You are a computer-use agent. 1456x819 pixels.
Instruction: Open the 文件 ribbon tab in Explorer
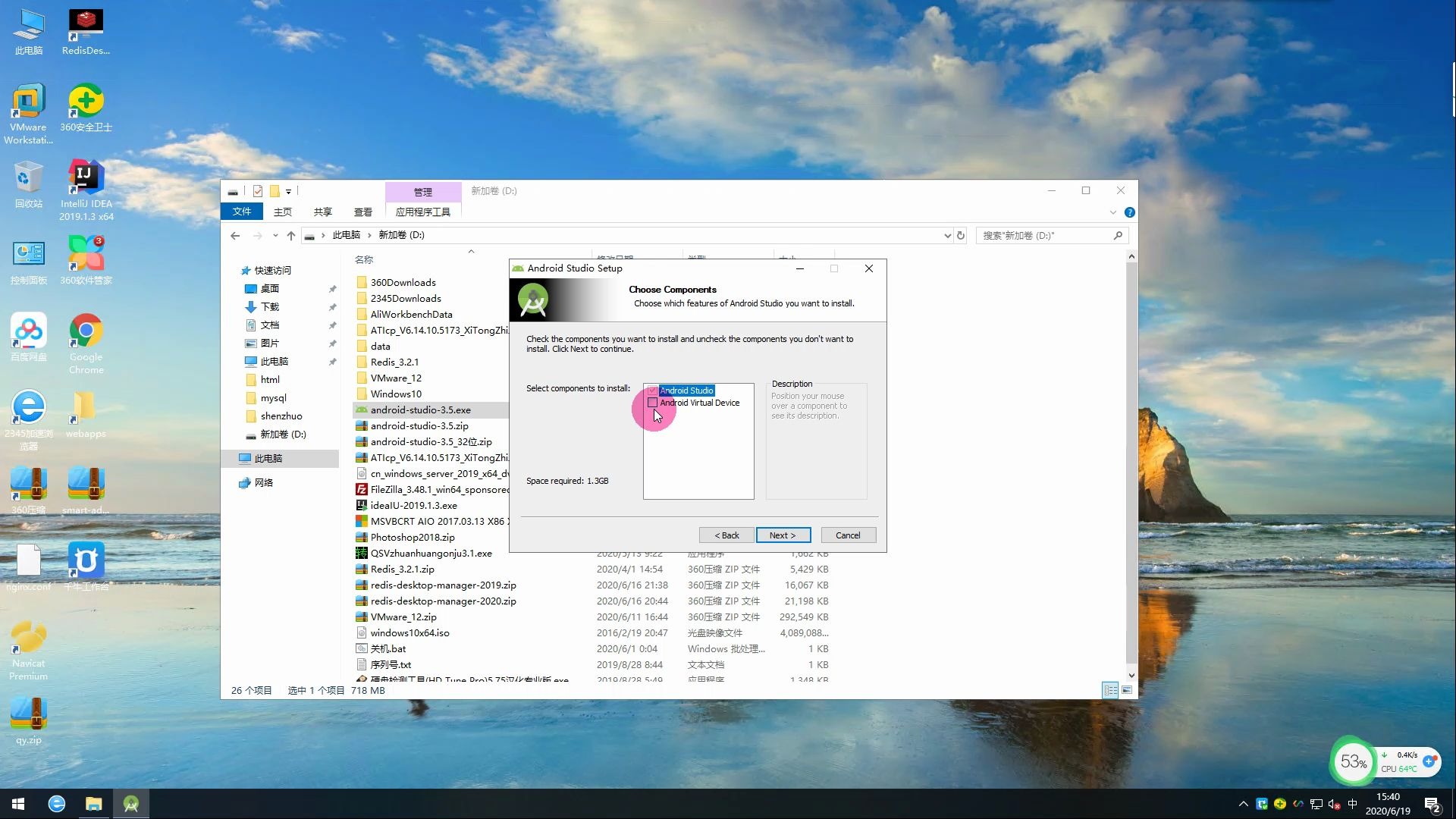242,212
